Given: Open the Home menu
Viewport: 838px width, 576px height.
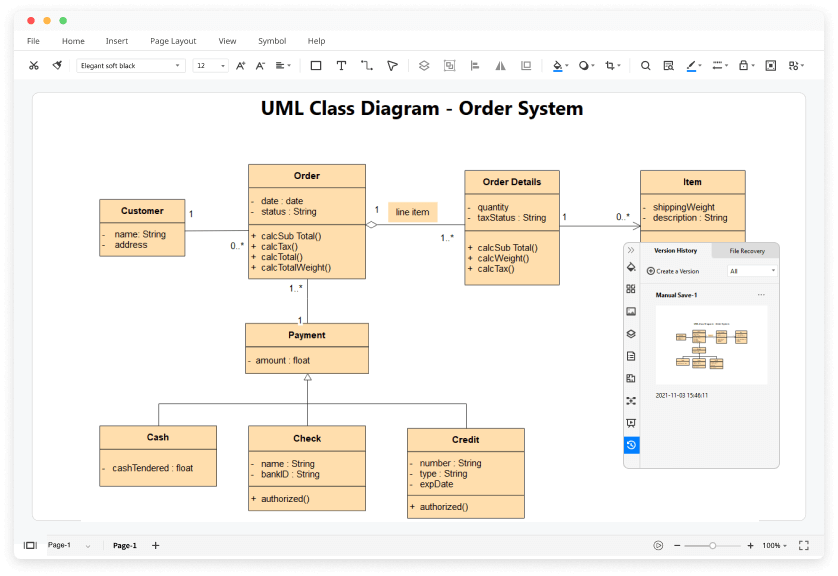Looking at the screenshot, I should pyautogui.click(x=73, y=41).
